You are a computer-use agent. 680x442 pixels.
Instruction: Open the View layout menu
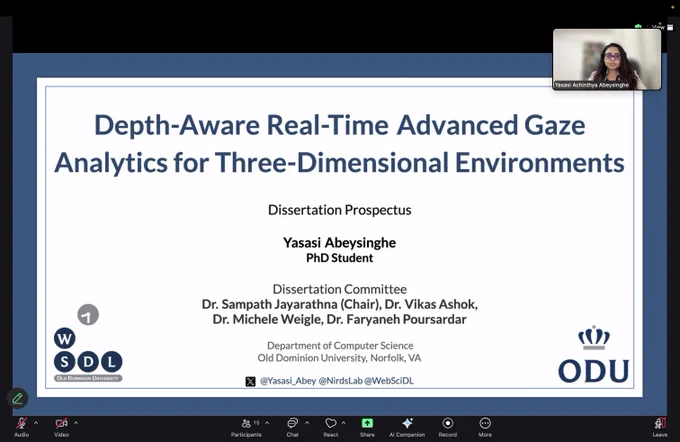(x=661, y=27)
